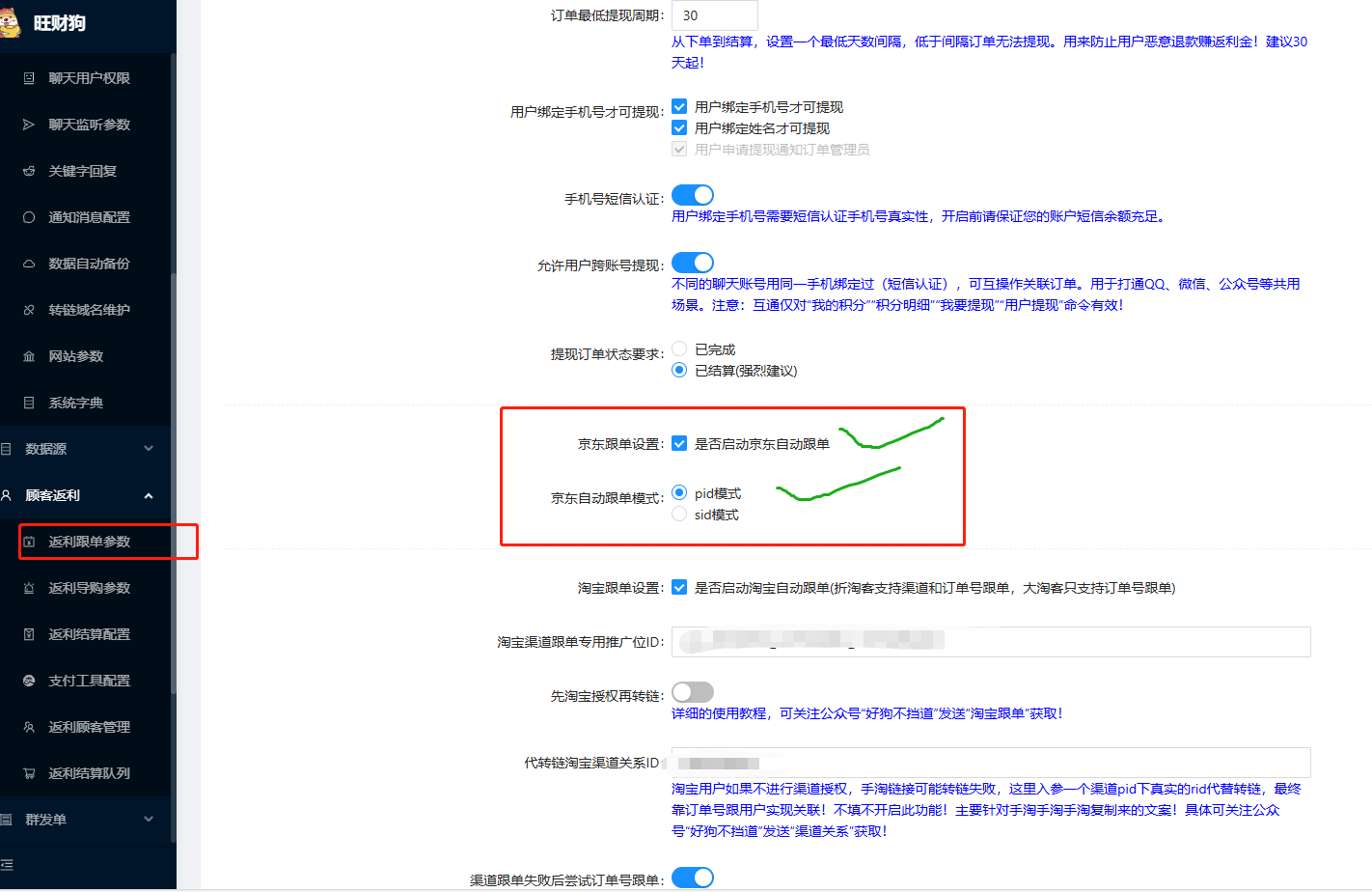Click the 支付工具配置 icon in sidebar
The width and height of the screenshot is (1372, 892).
(x=29, y=681)
